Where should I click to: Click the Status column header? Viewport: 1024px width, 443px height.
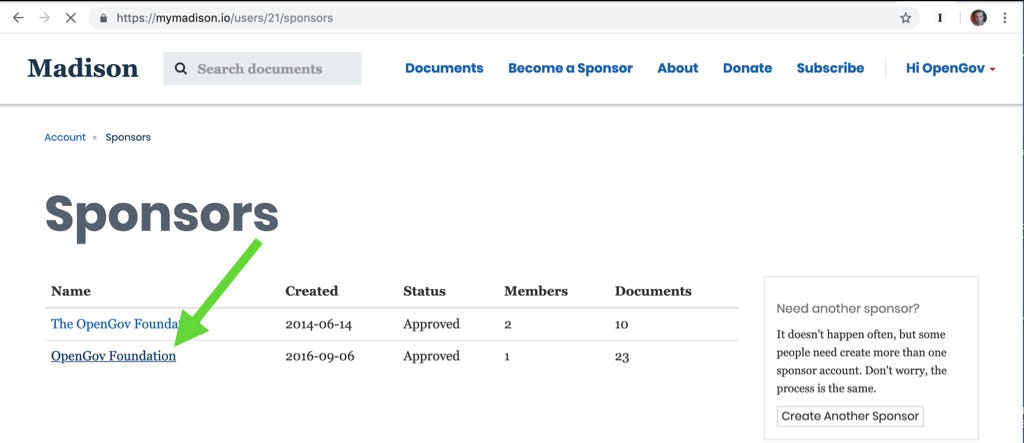(x=424, y=291)
